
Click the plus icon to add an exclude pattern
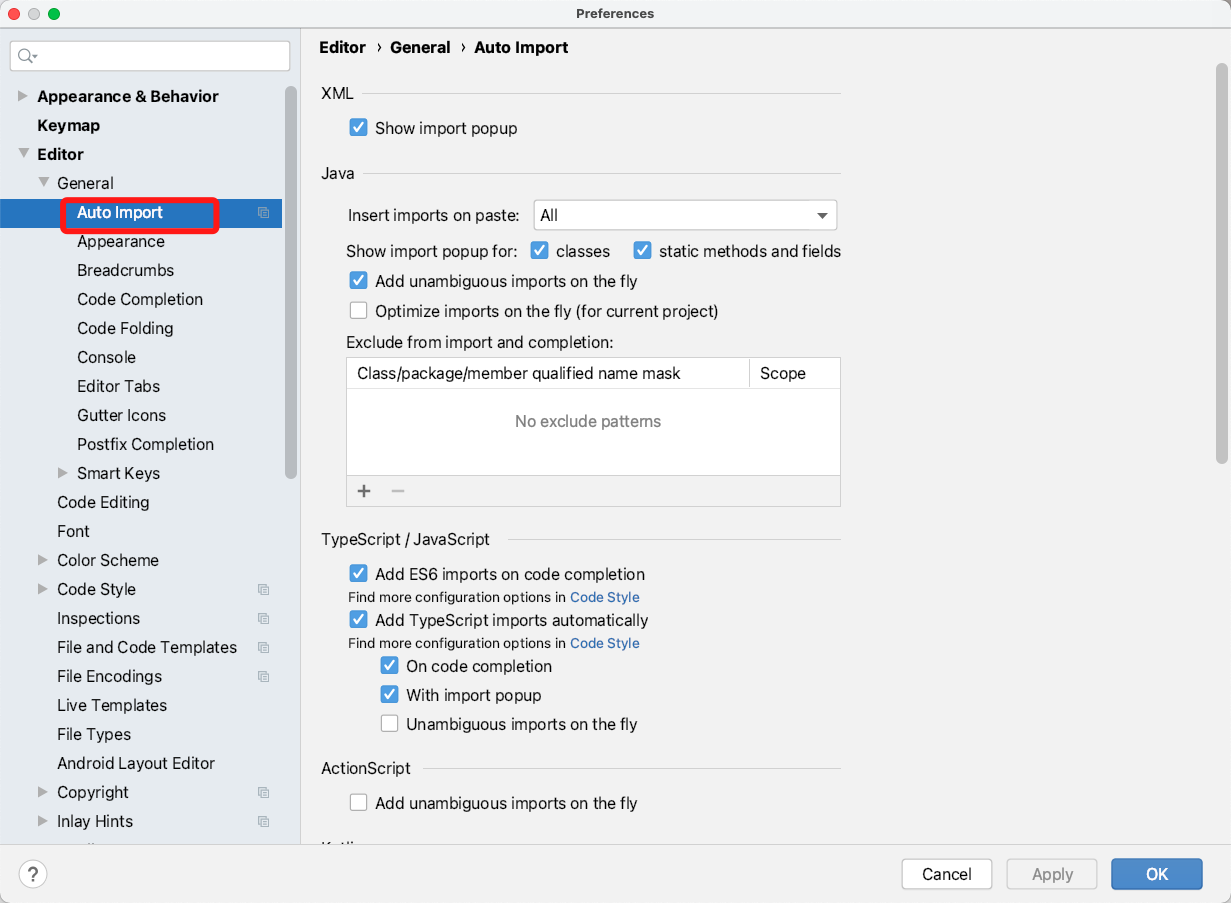[x=364, y=491]
